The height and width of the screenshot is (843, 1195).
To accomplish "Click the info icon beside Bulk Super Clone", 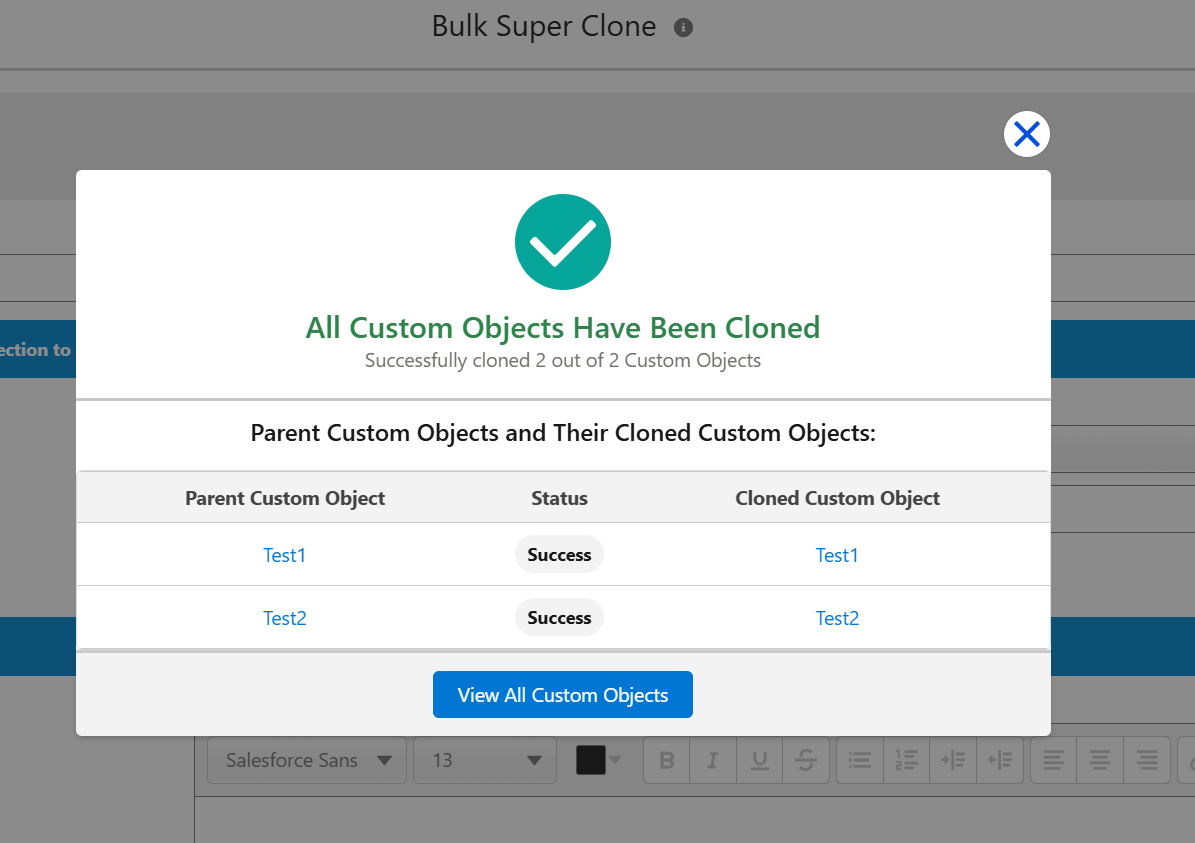I will click(x=684, y=27).
